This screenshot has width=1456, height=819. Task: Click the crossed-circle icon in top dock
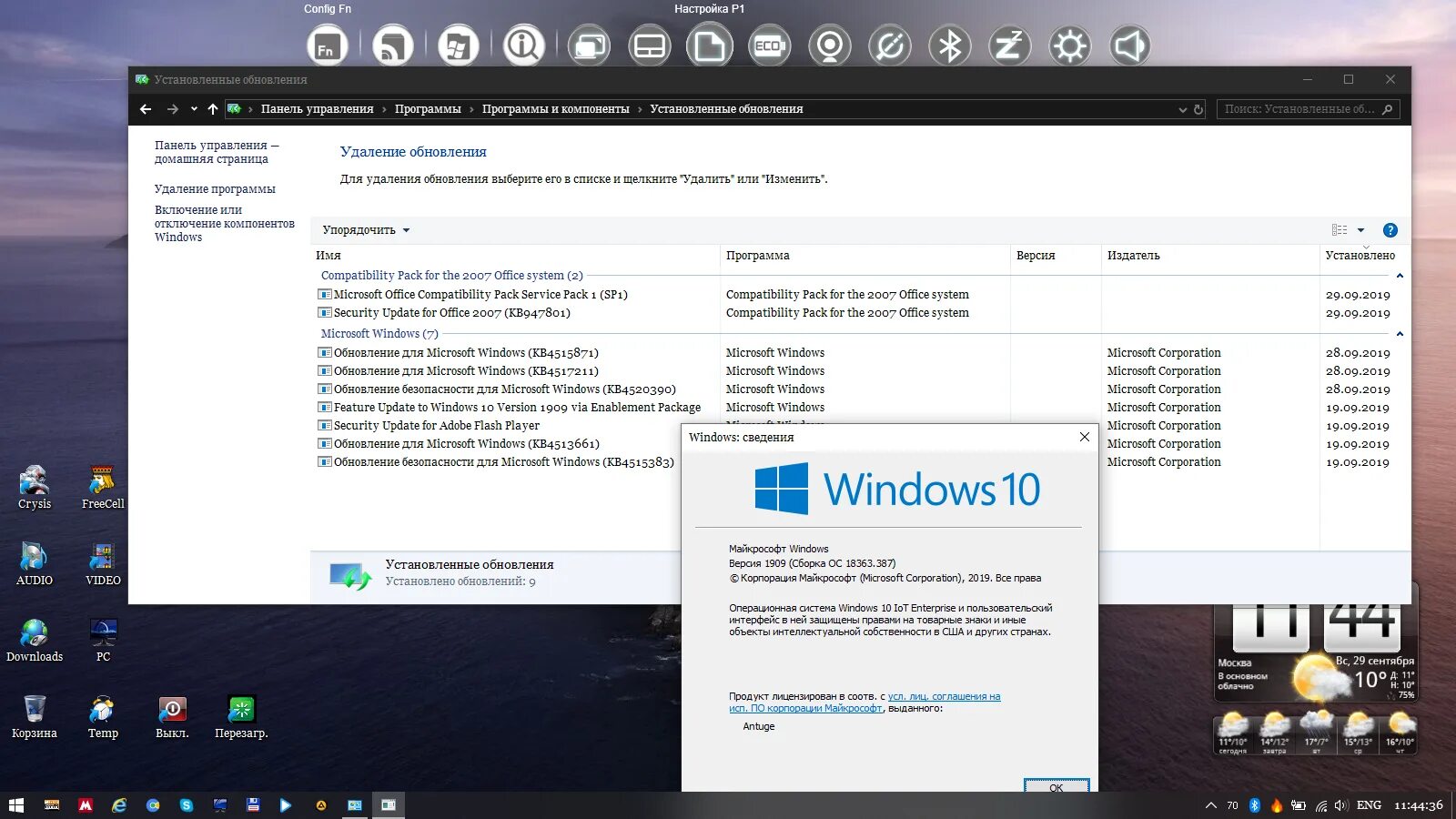(x=890, y=45)
